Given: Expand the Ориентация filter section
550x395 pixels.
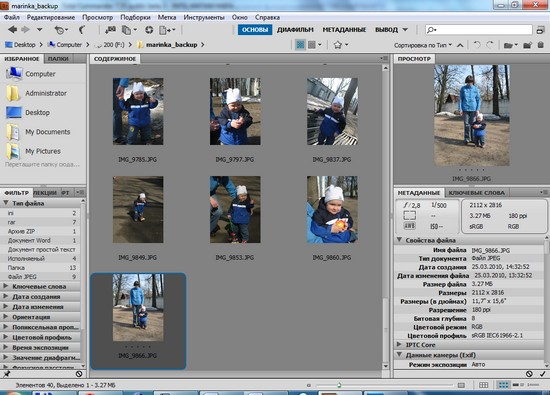Looking at the screenshot, I should point(6,317).
